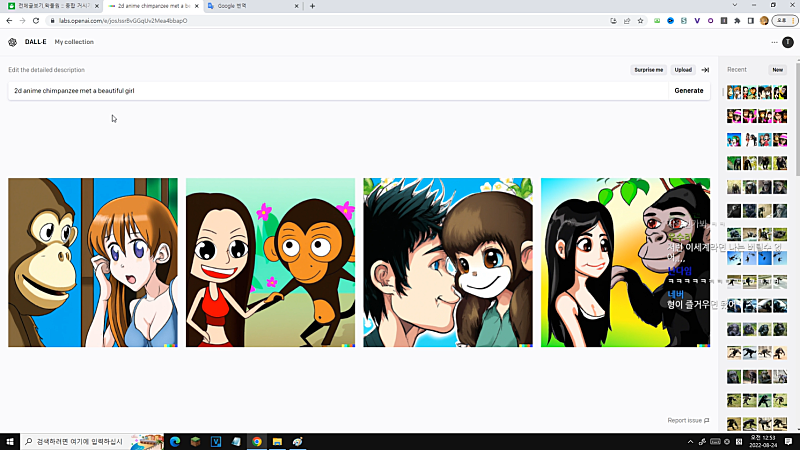Open Minecraft from taskbar
The image size is (800, 450).
pyautogui.click(x=195, y=441)
